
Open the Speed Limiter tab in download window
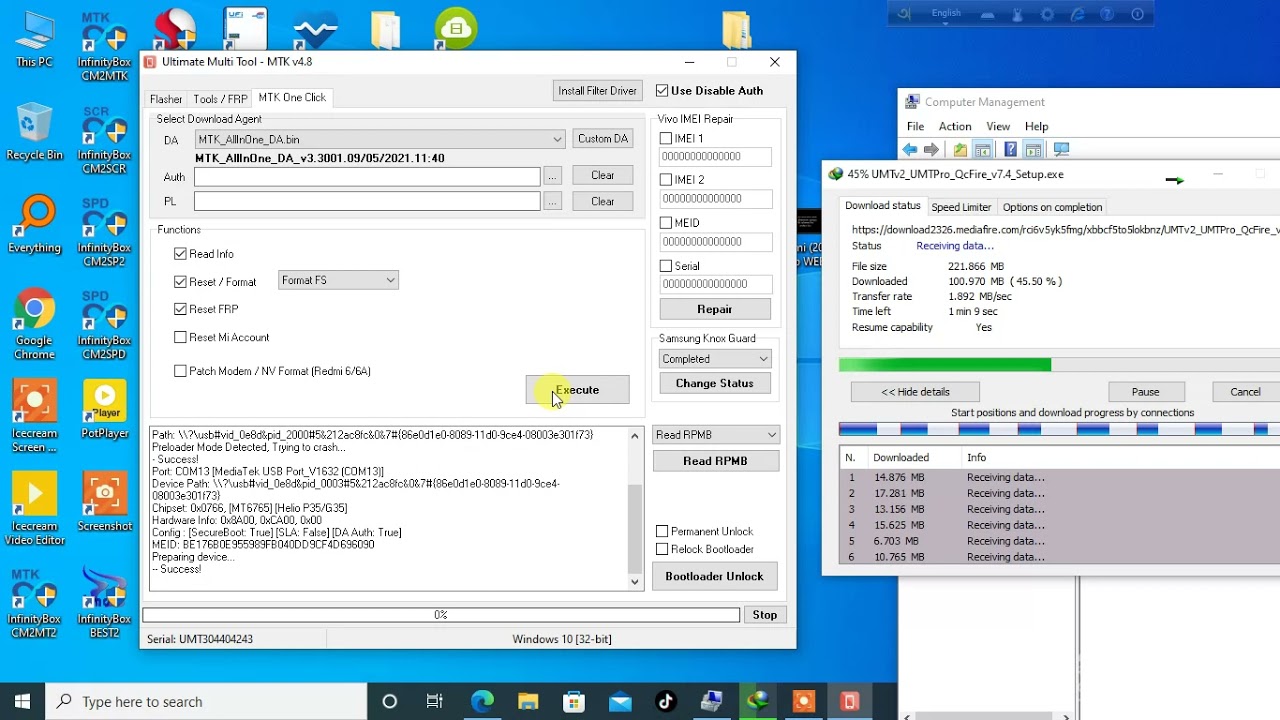[961, 207]
